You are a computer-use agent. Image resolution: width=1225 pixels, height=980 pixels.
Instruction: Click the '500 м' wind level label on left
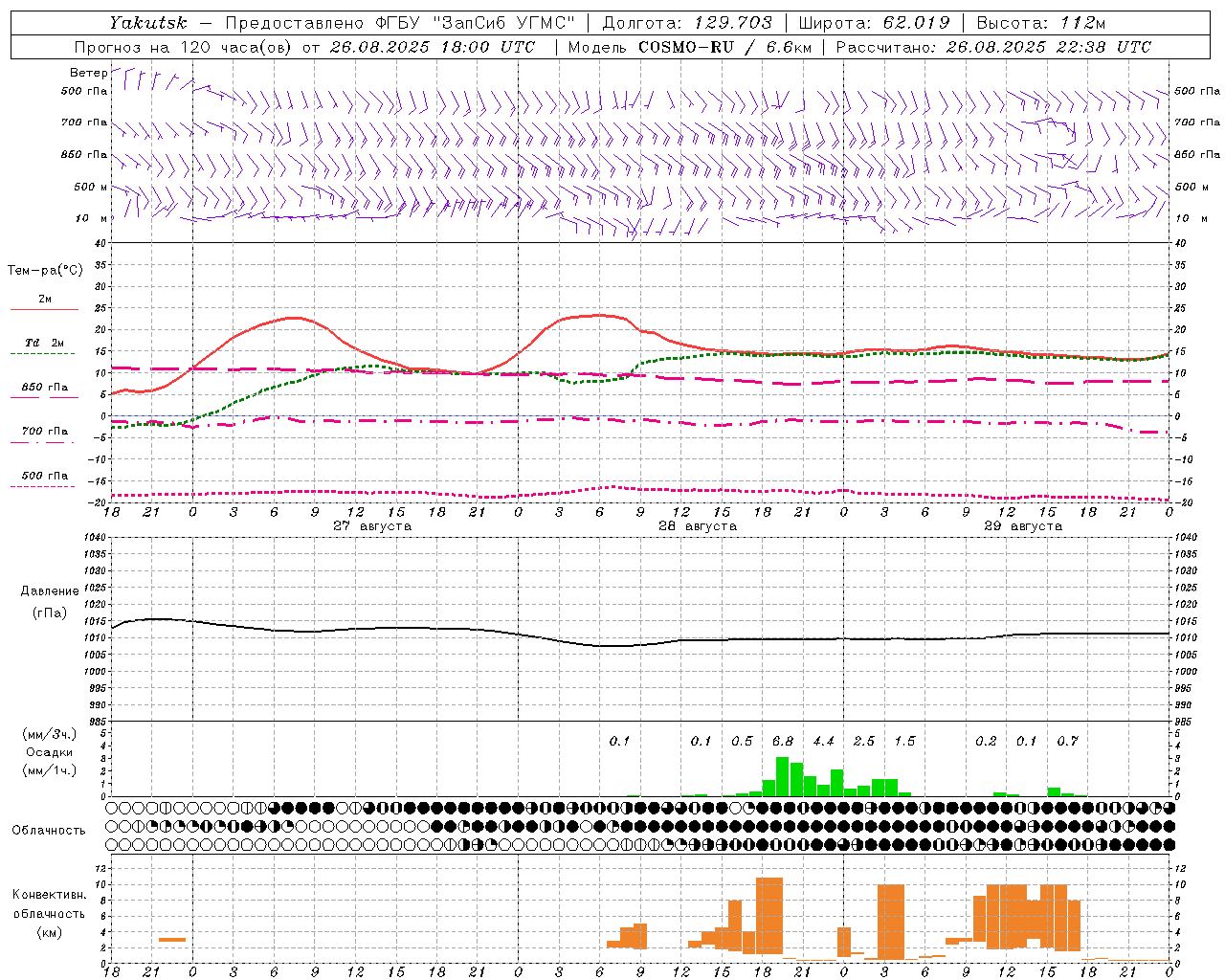(x=91, y=187)
